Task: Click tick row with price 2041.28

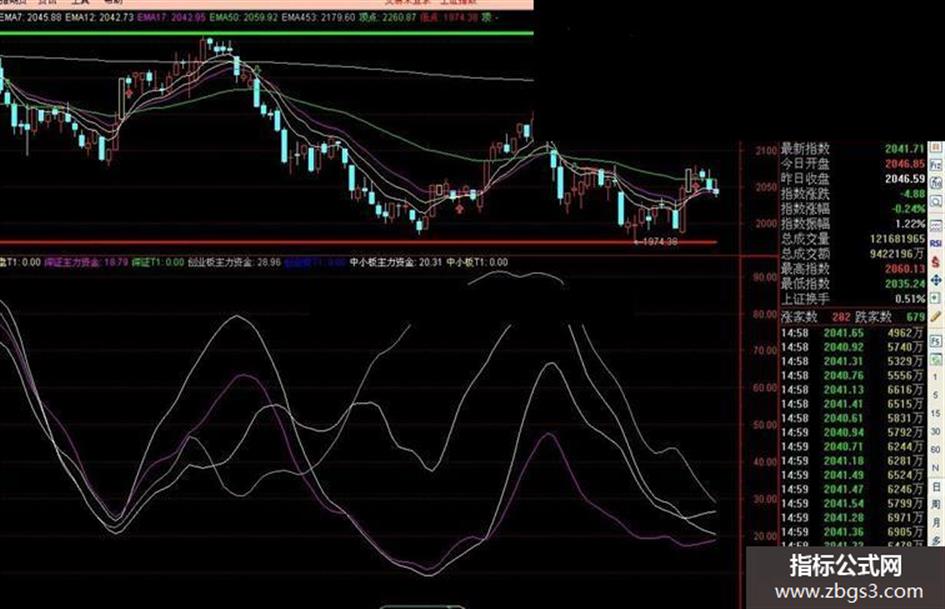Action: coord(853,518)
